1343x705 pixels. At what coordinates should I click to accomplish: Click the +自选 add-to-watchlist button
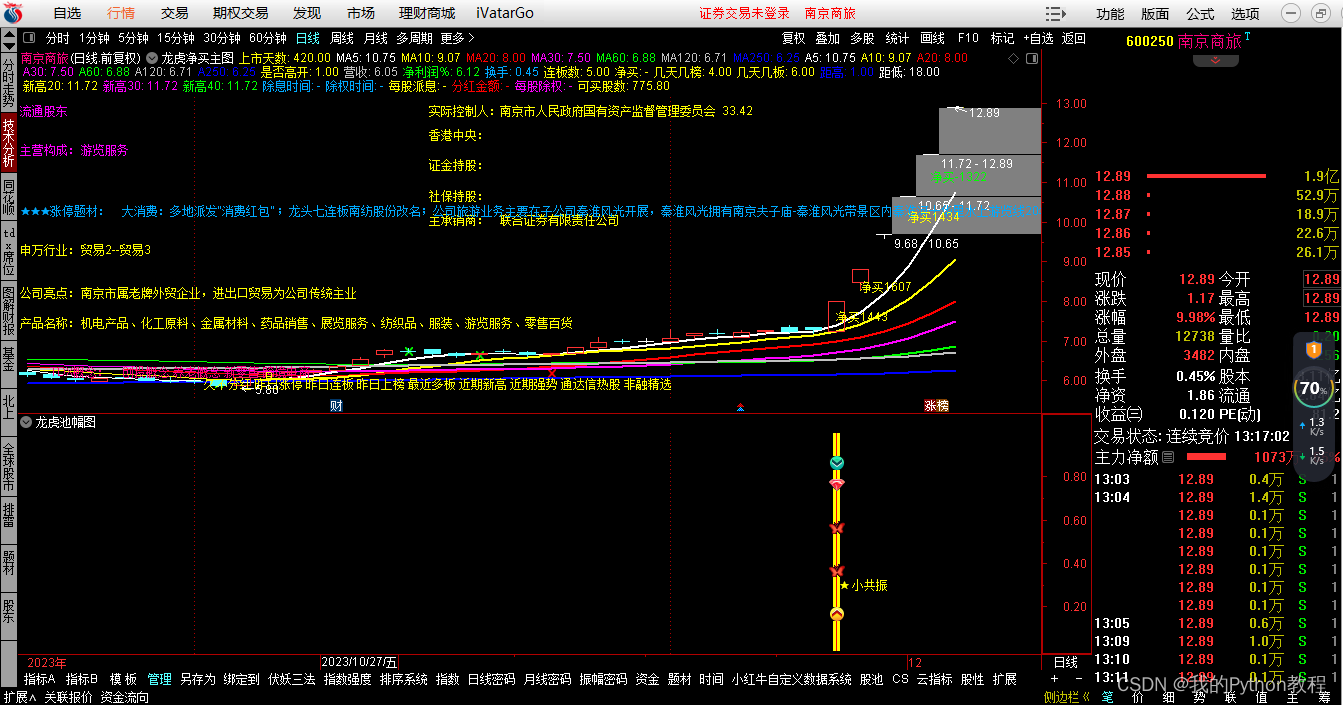pos(1038,38)
